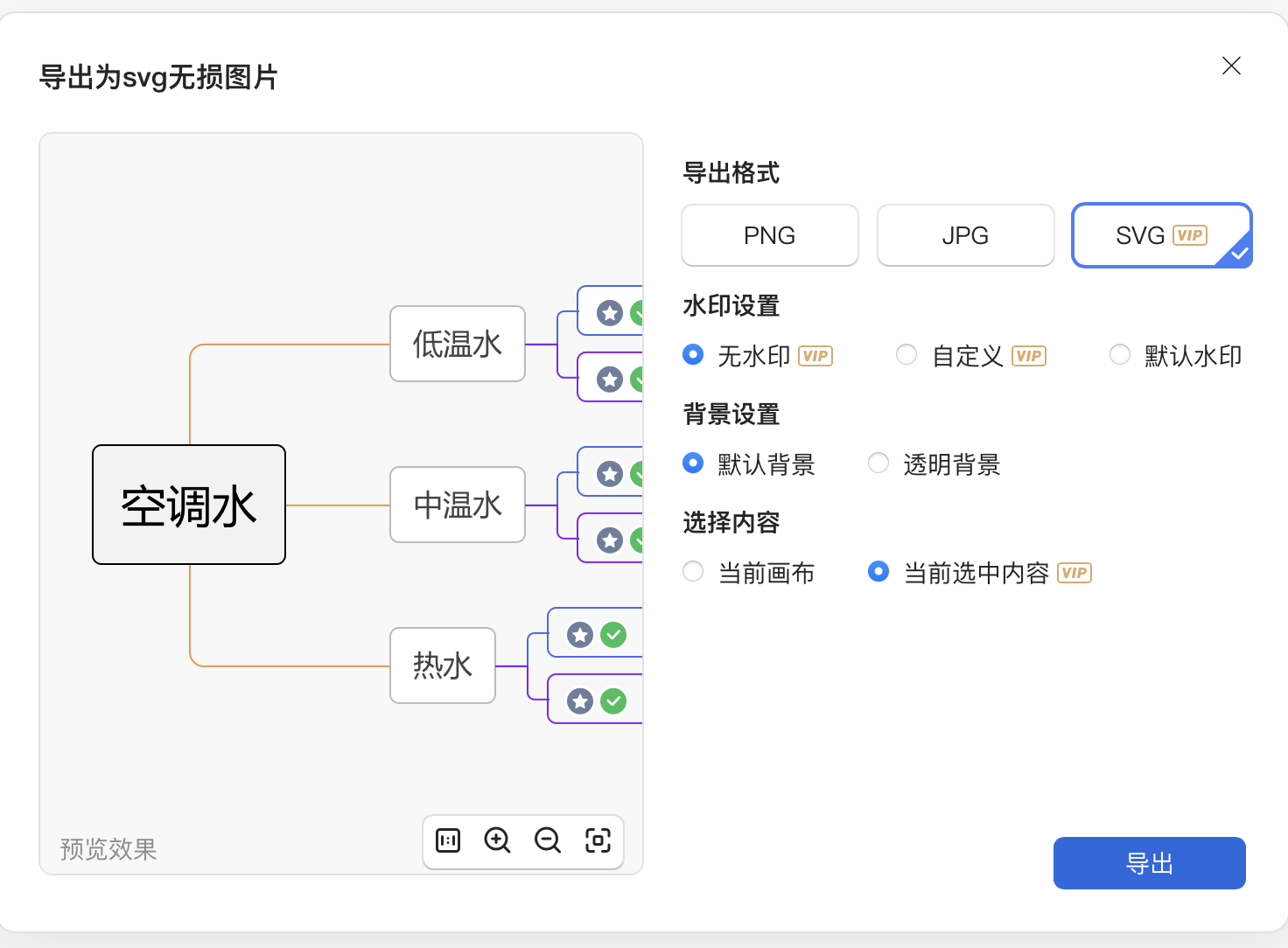Screen dimensions: 1288x948
Task: Click the 热水 node in preview
Action: pyautogui.click(x=443, y=666)
